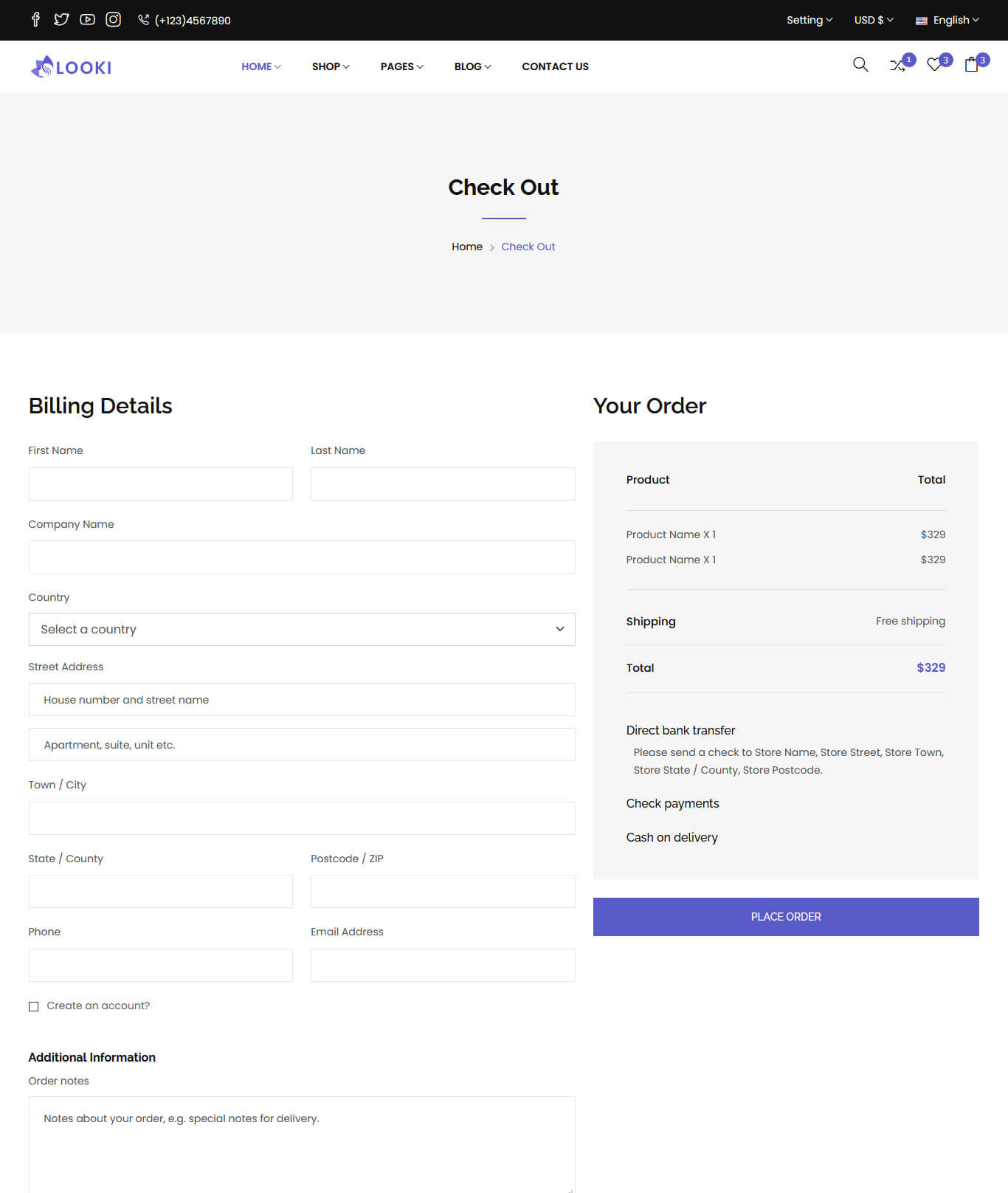The image size is (1008, 1193).
Task: Expand the Select a country dropdown
Action: (301, 629)
